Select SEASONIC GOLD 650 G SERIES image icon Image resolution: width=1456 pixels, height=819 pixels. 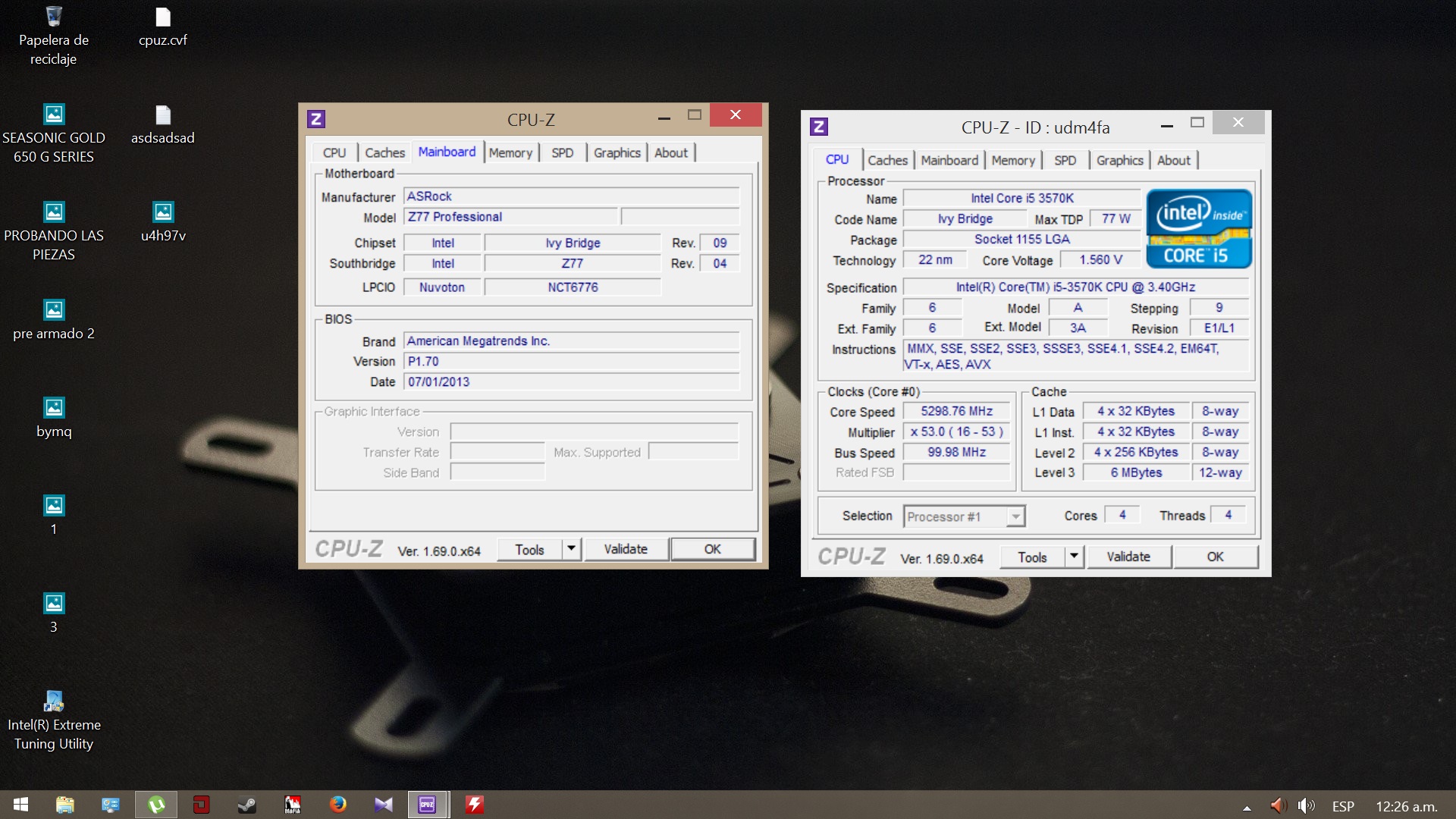(53, 134)
